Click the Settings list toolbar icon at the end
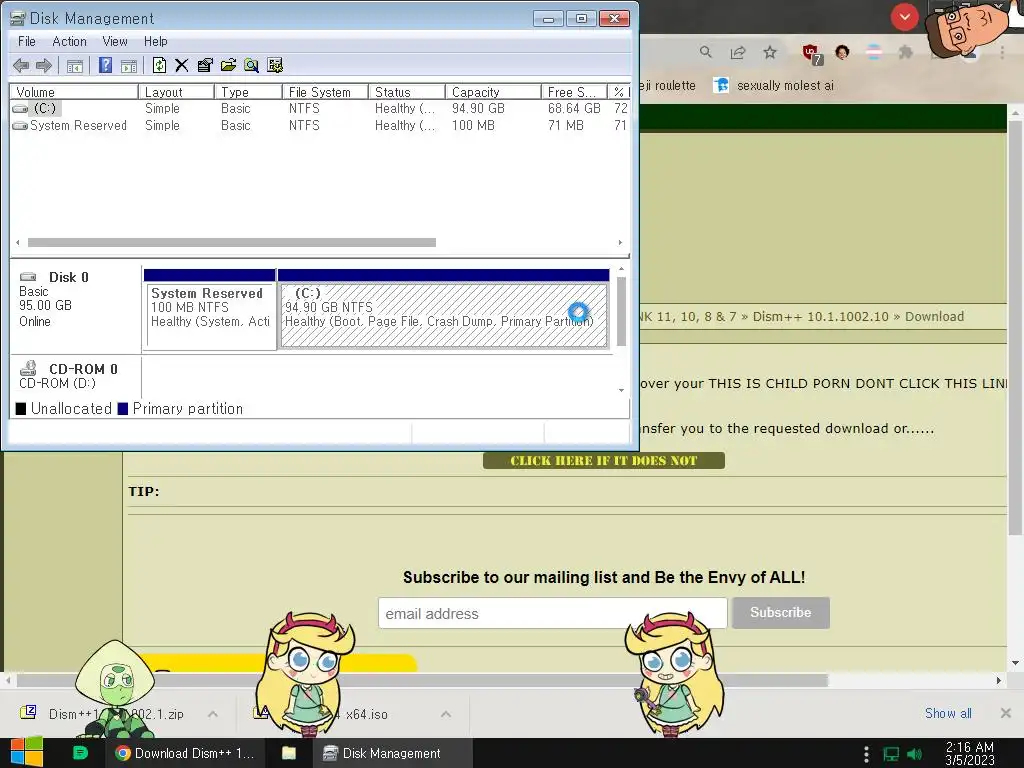Viewport: 1024px width, 768px height. [x=275, y=65]
